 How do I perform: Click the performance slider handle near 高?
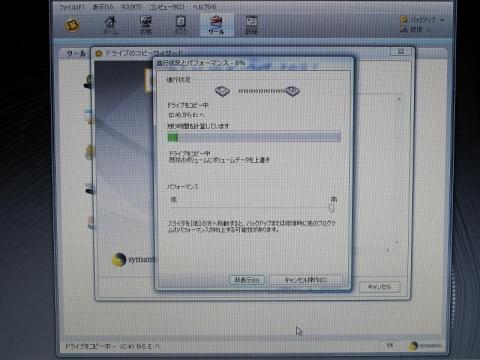(331, 208)
